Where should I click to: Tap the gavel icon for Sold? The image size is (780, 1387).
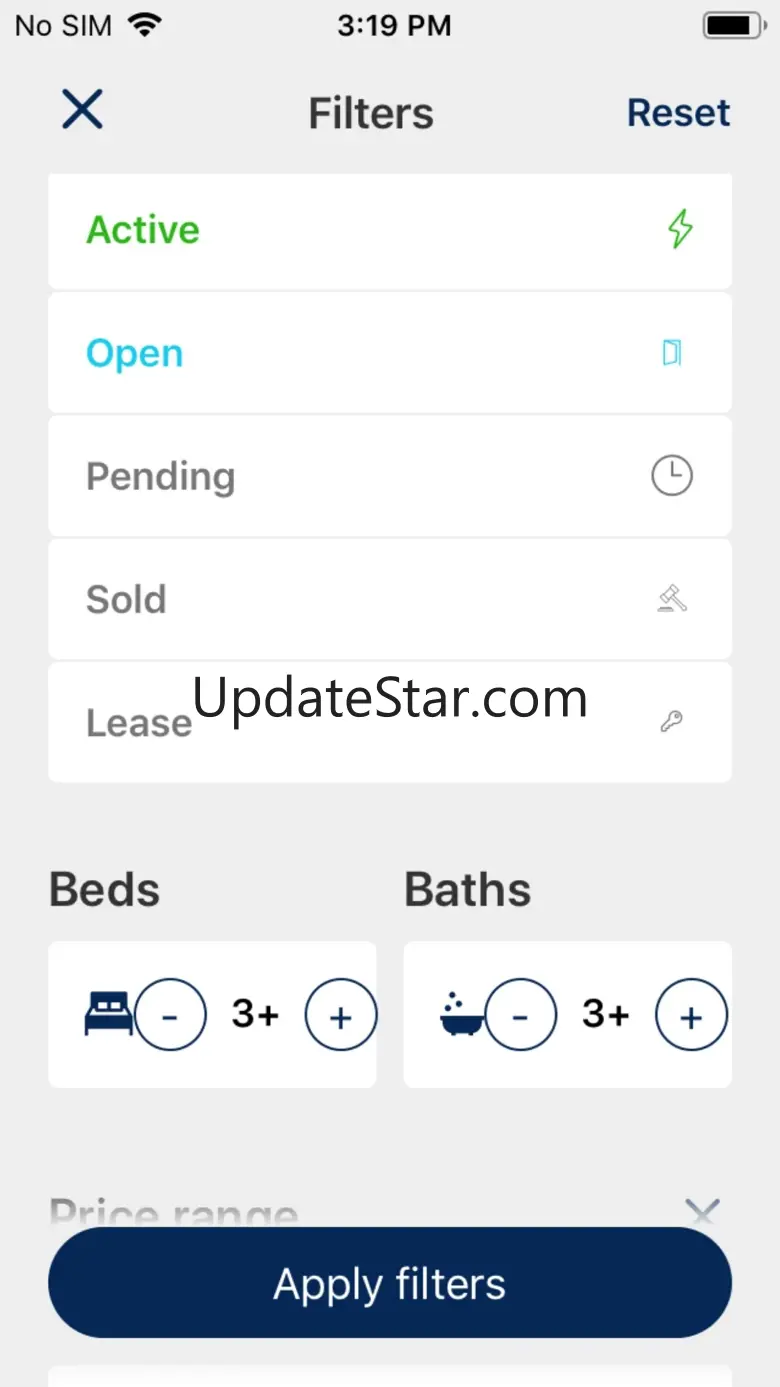point(672,599)
